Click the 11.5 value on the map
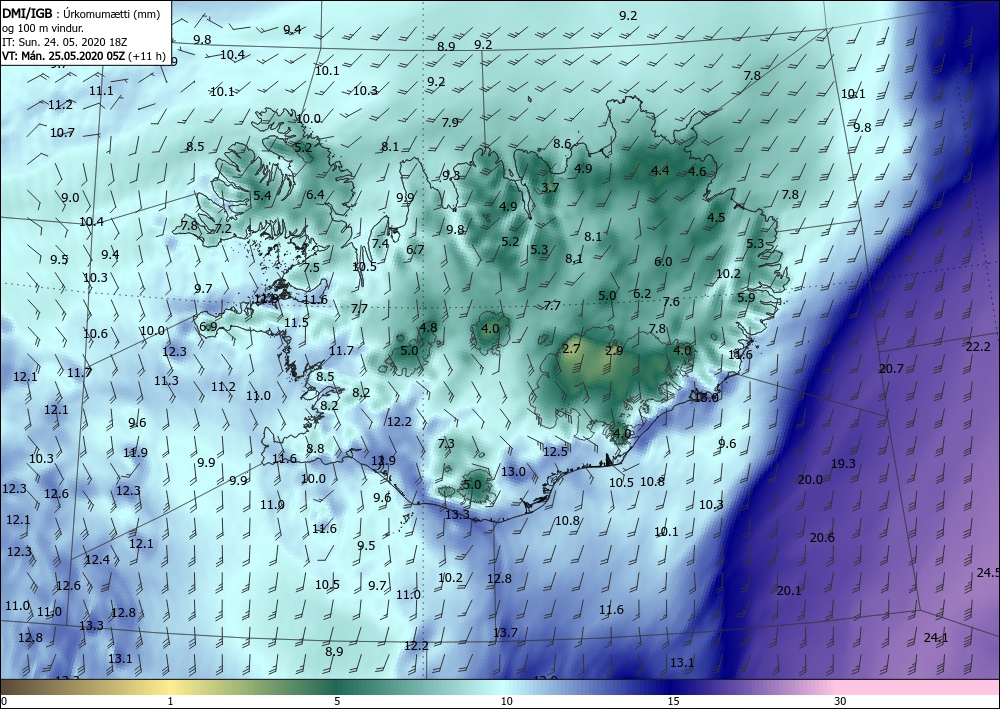The width and height of the screenshot is (1000, 709). click(296, 323)
